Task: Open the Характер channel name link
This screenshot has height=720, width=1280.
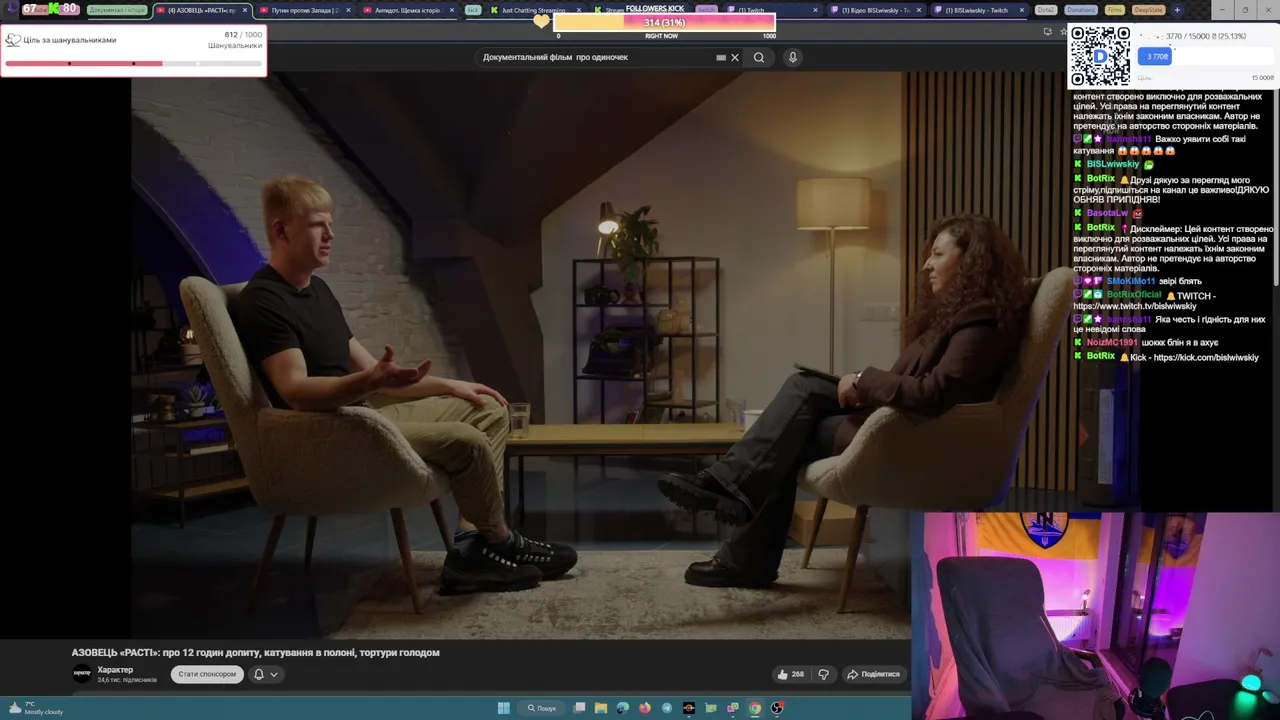Action: pos(115,670)
